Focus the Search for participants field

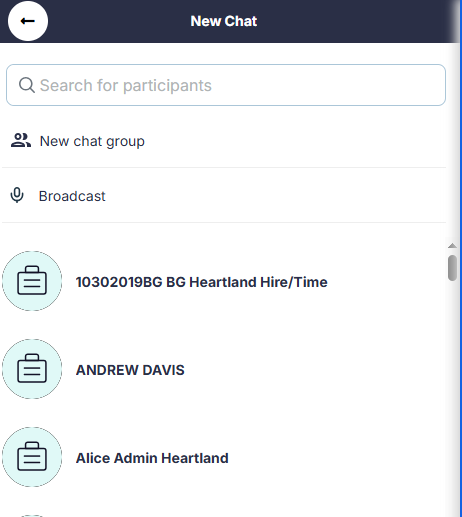tap(226, 85)
